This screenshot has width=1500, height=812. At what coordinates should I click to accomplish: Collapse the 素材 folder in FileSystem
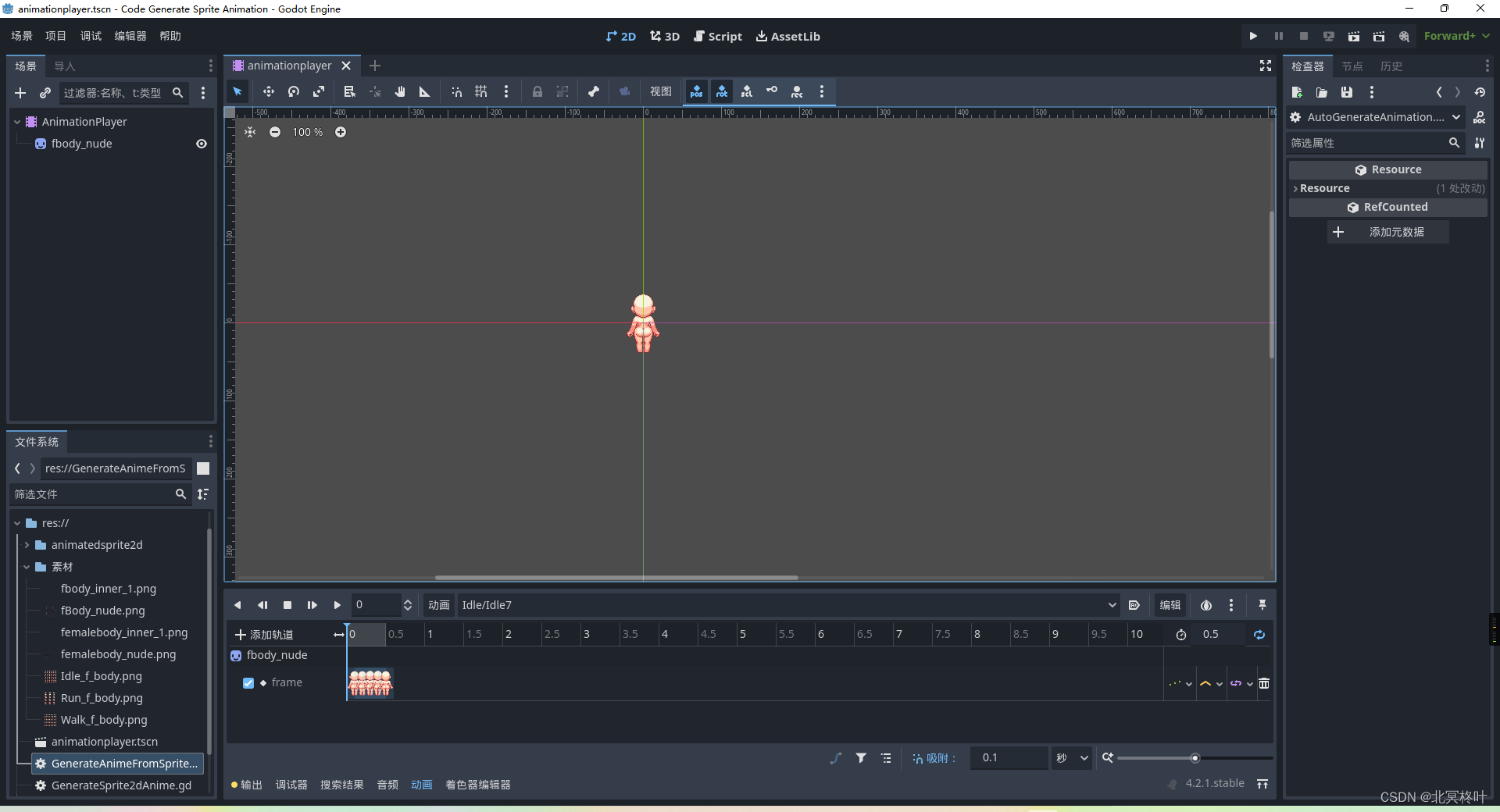pyautogui.click(x=26, y=567)
